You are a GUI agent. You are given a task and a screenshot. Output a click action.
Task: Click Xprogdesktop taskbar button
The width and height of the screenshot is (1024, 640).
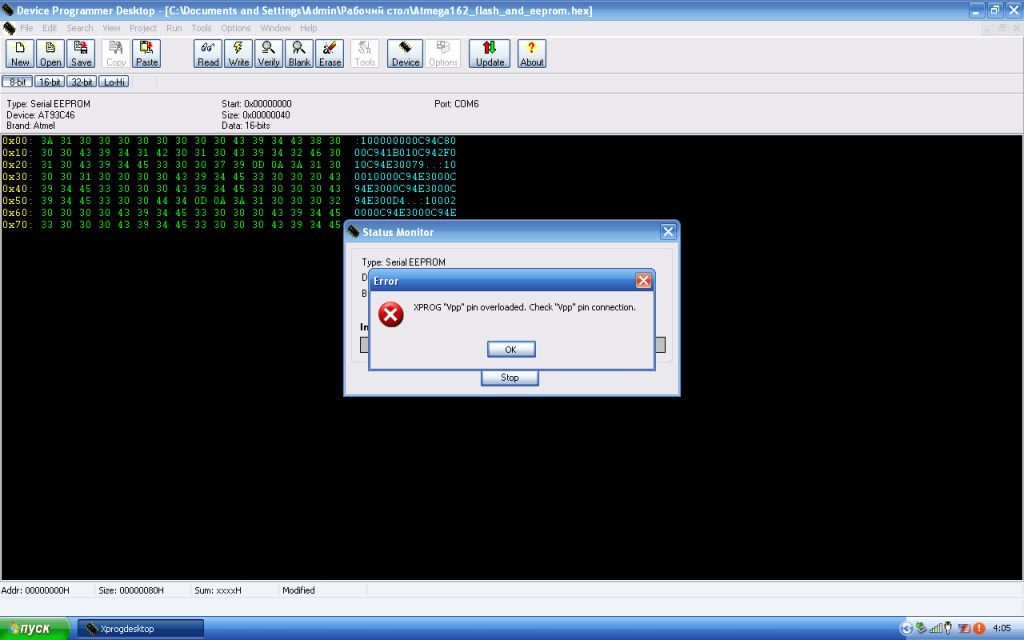[x=140, y=628]
